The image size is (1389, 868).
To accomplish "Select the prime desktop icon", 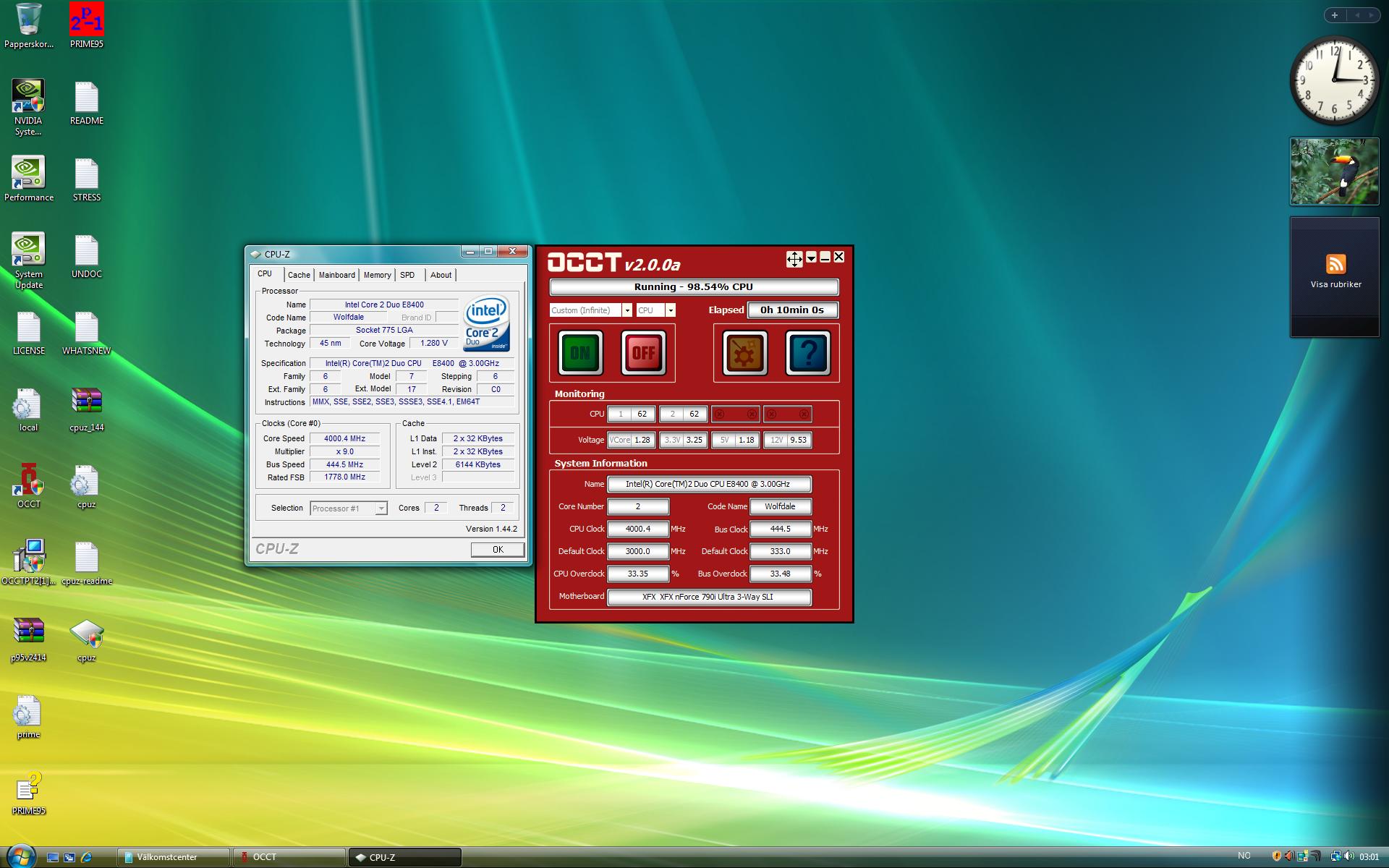I will click(x=28, y=716).
